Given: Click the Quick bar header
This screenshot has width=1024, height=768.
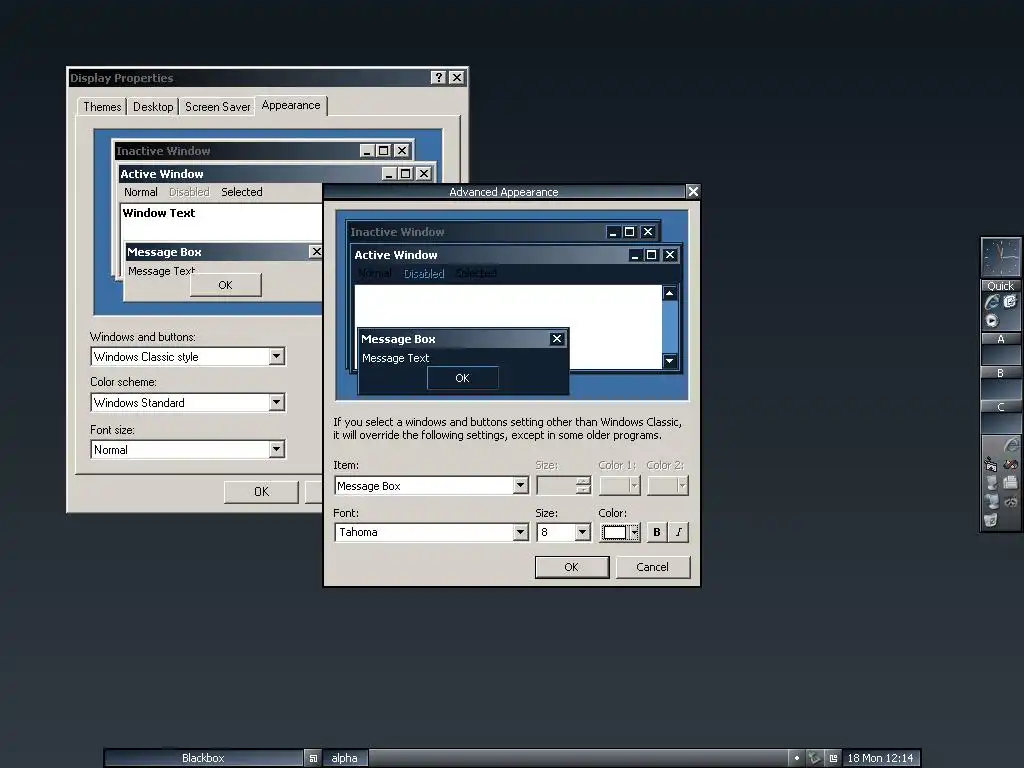Looking at the screenshot, I should tap(1000, 285).
